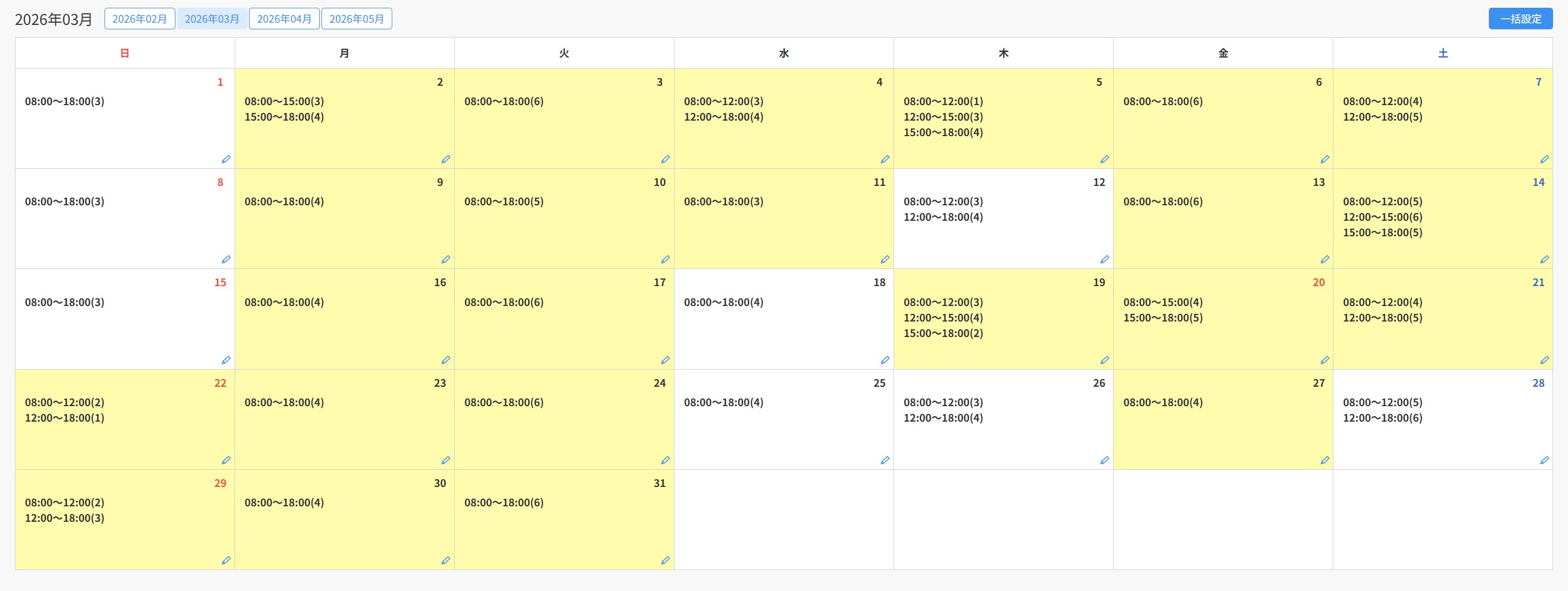Edit time slots for March 22
Image resolution: width=1568 pixels, height=591 pixels.
[226, 461]
